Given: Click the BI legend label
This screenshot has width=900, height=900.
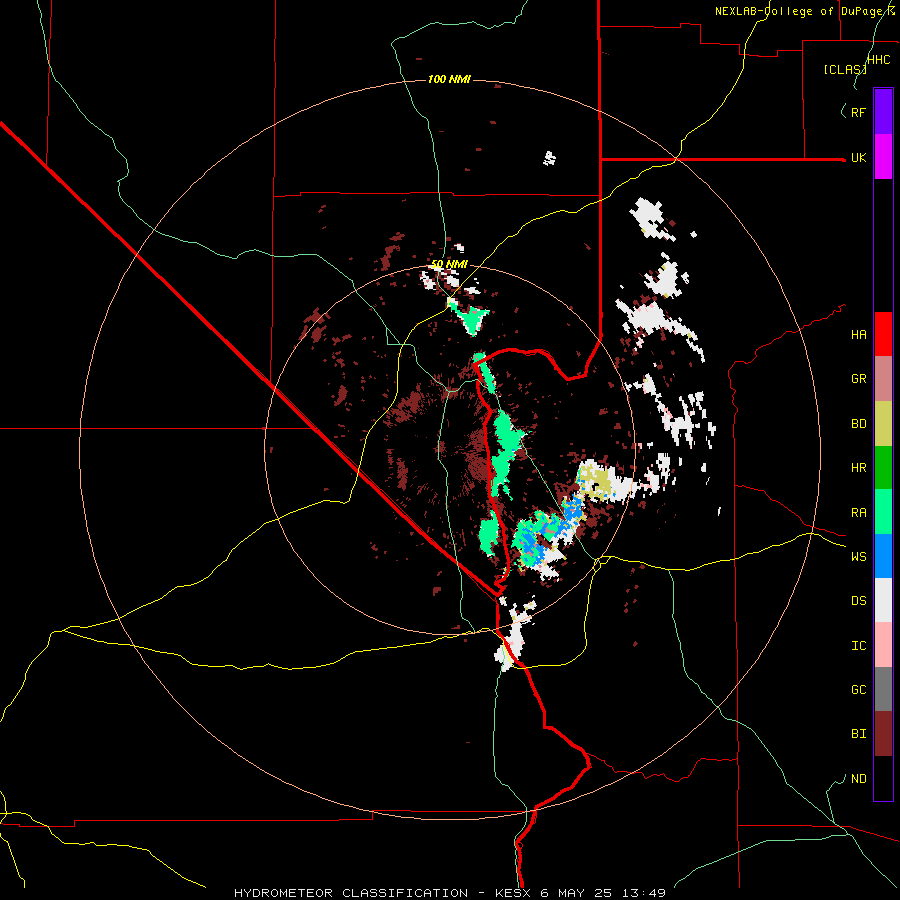Looking at the screenshot, I should click(858, 734).
